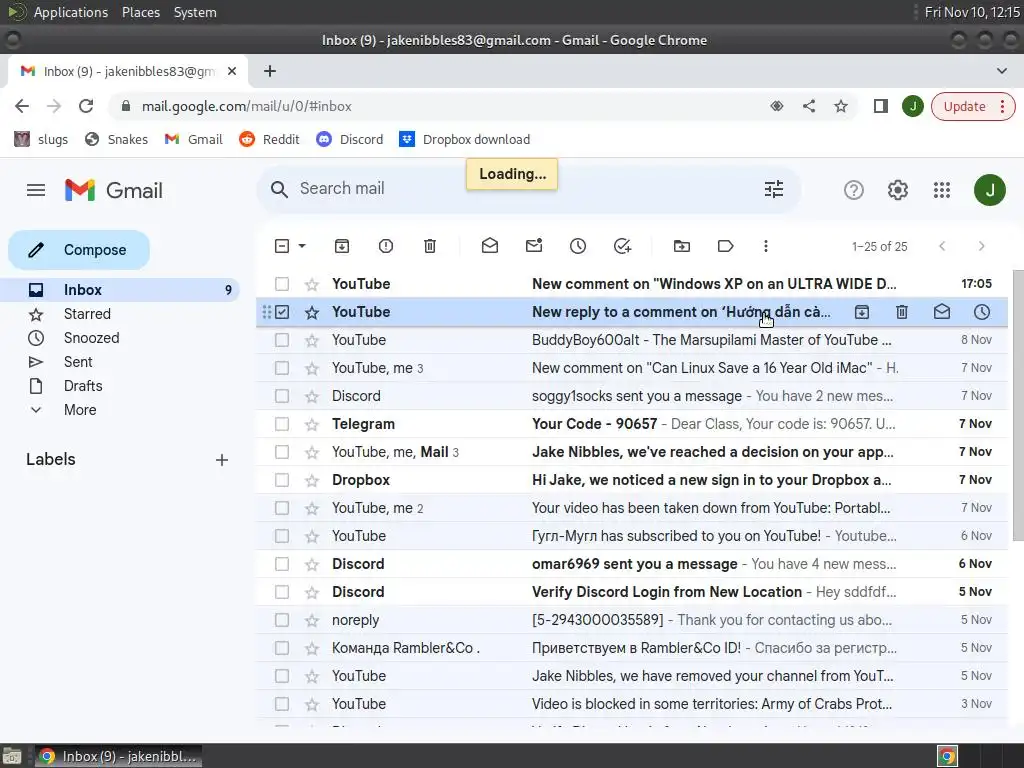Click the Mark as unread icon in the toolbar

tap(534, 246)
